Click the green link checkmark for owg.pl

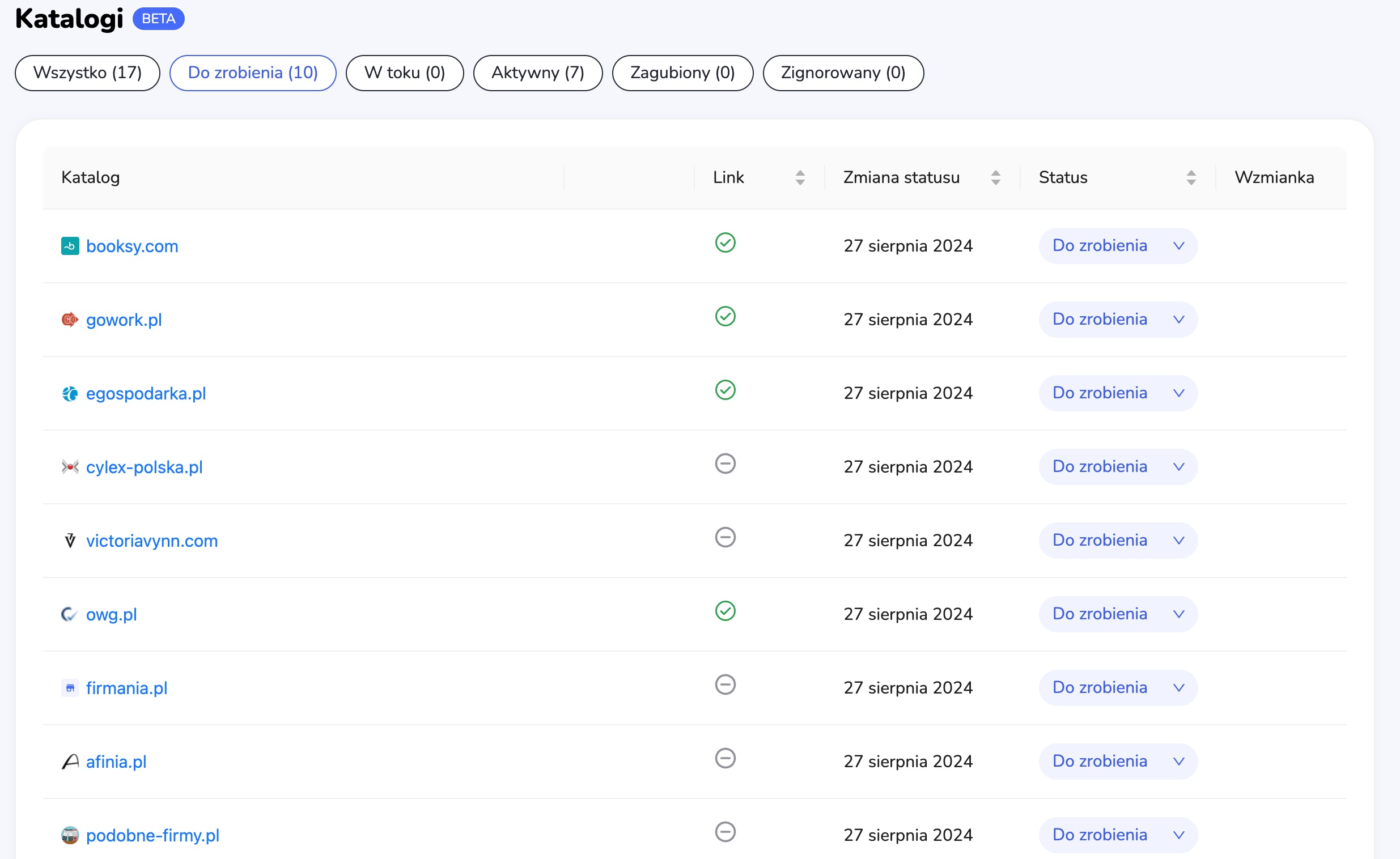[x=725, y=611]
